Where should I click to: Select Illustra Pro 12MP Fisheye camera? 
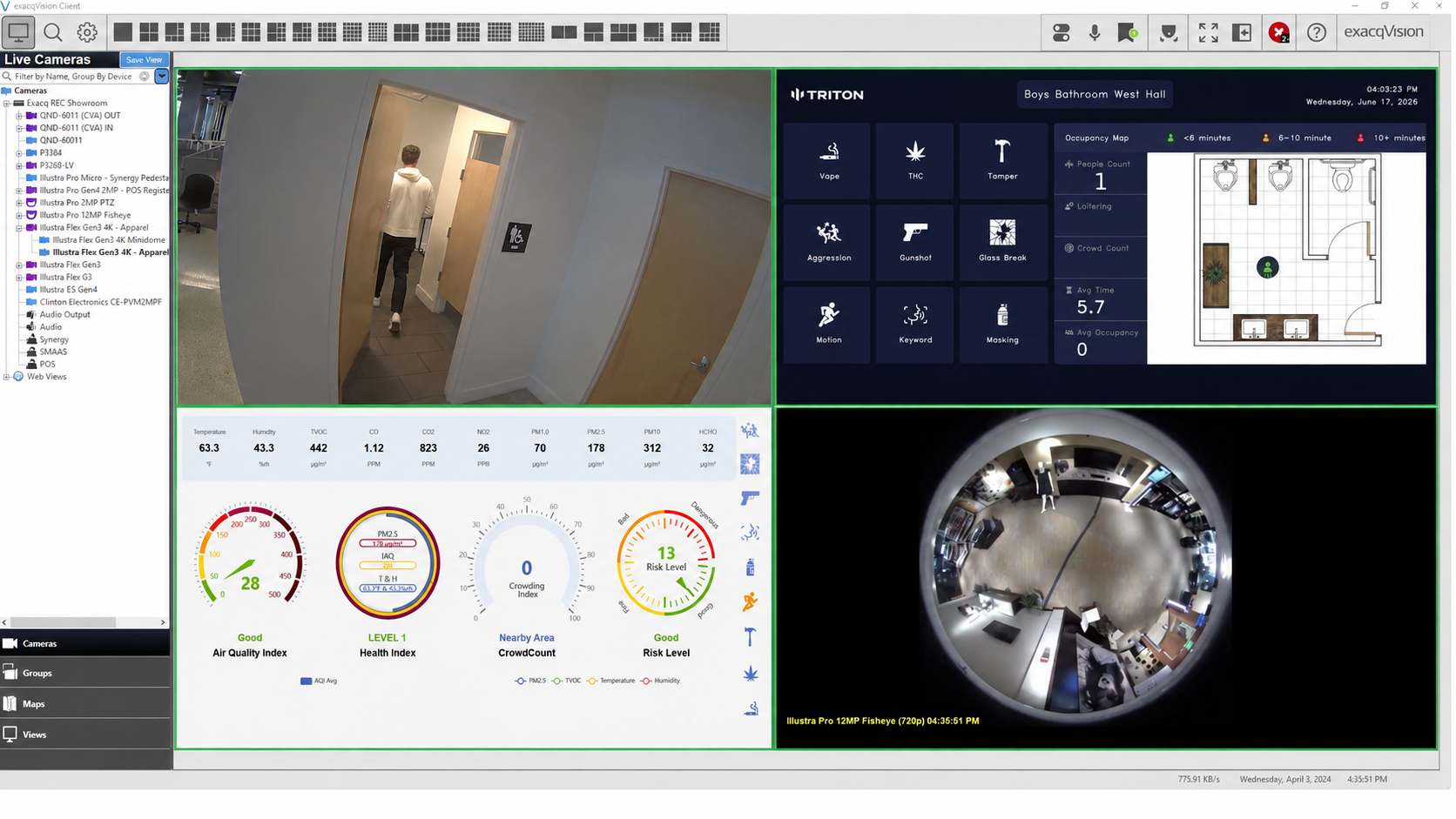(85, 215)
